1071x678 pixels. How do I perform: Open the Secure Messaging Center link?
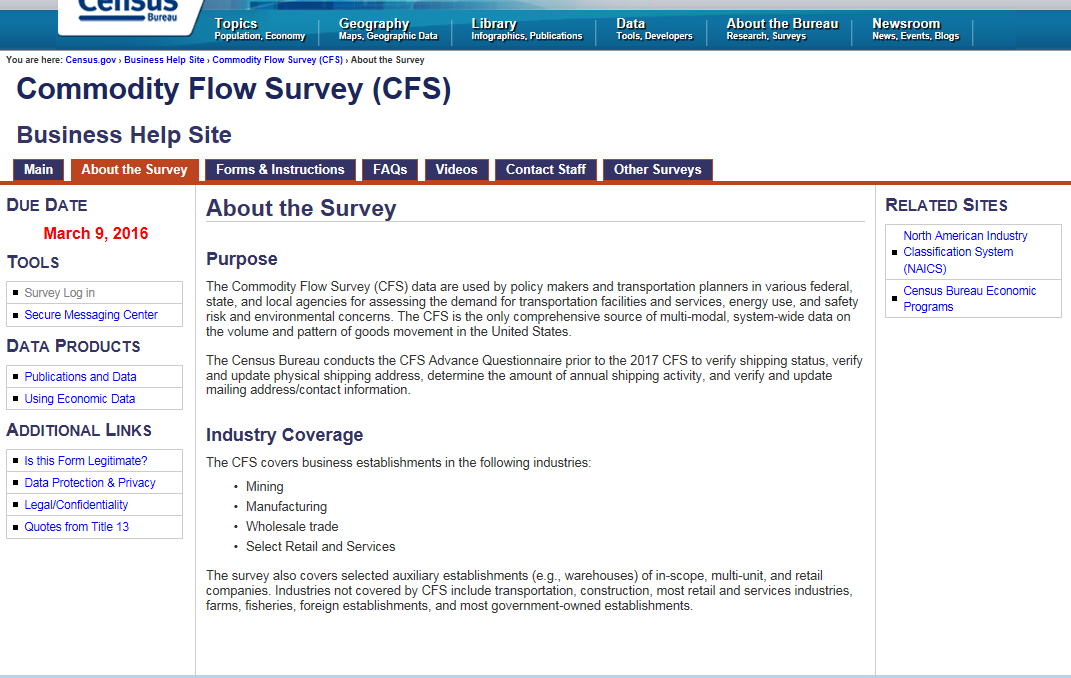click(x=91, y=315)
